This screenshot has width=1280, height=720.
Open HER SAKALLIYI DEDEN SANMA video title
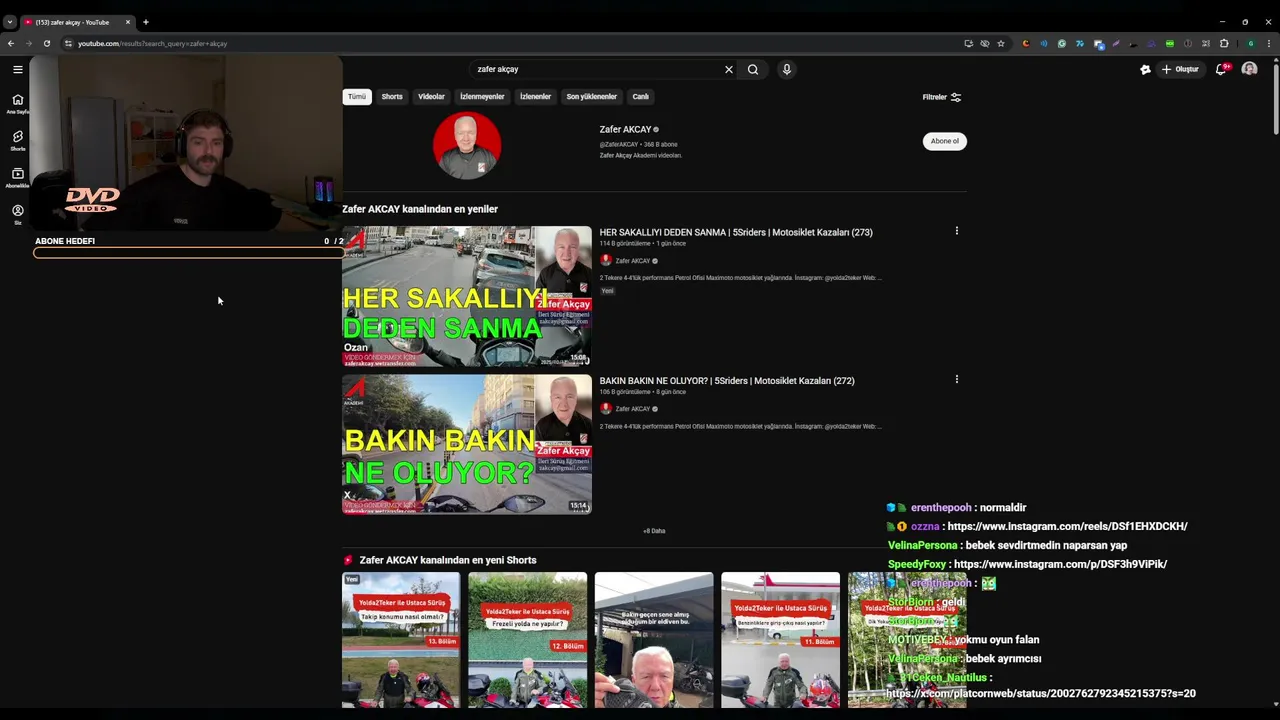click(736, 232)
